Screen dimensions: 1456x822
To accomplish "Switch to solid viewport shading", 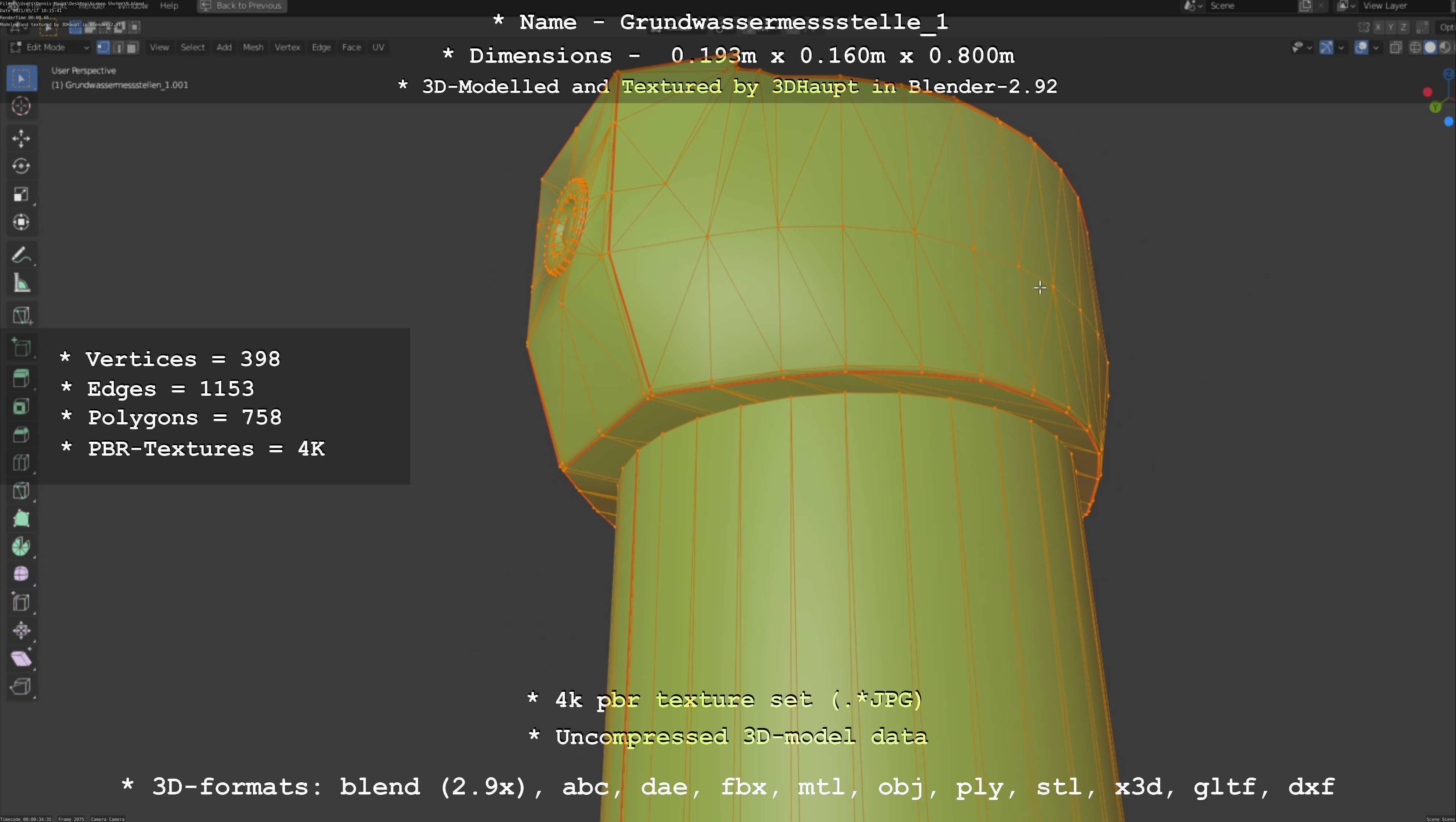I will (x=1430, y=47).
